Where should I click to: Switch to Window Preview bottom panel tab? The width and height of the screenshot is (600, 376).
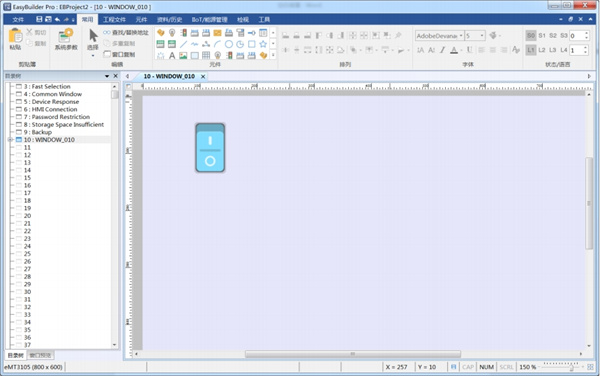[x=41, y=355]
